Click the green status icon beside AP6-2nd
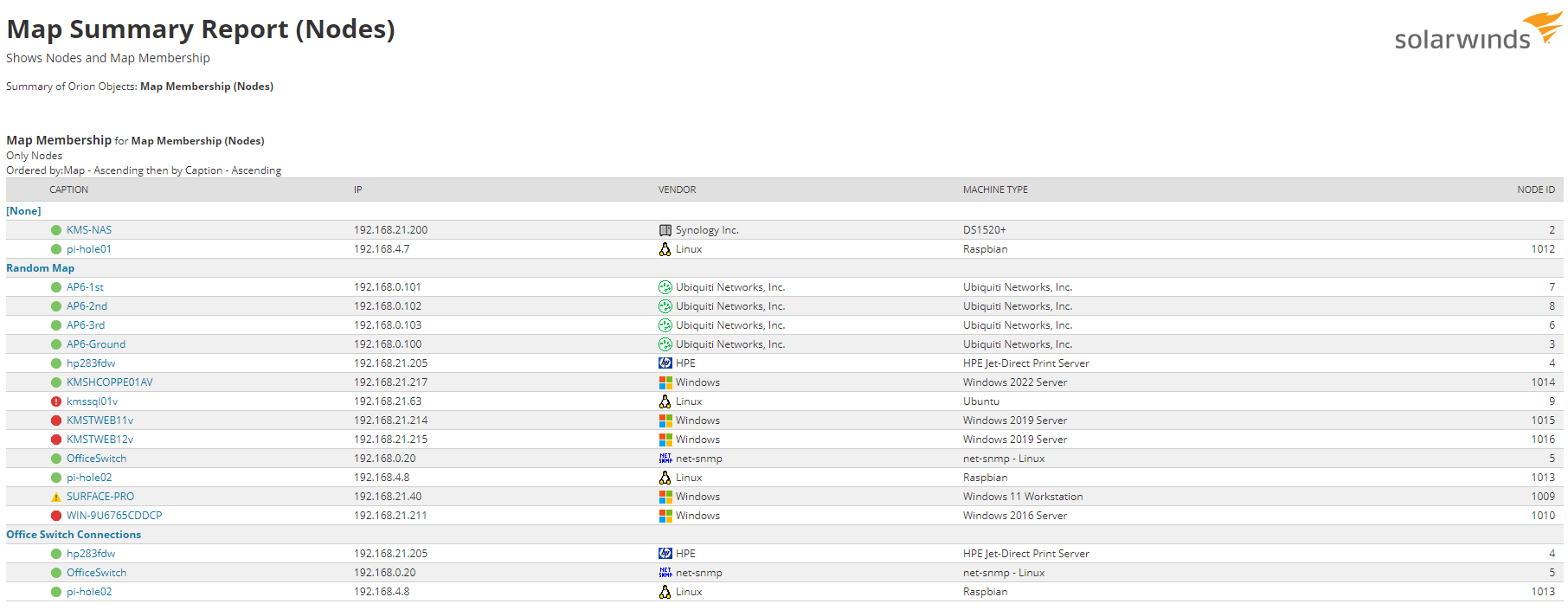 coord(56,306)
